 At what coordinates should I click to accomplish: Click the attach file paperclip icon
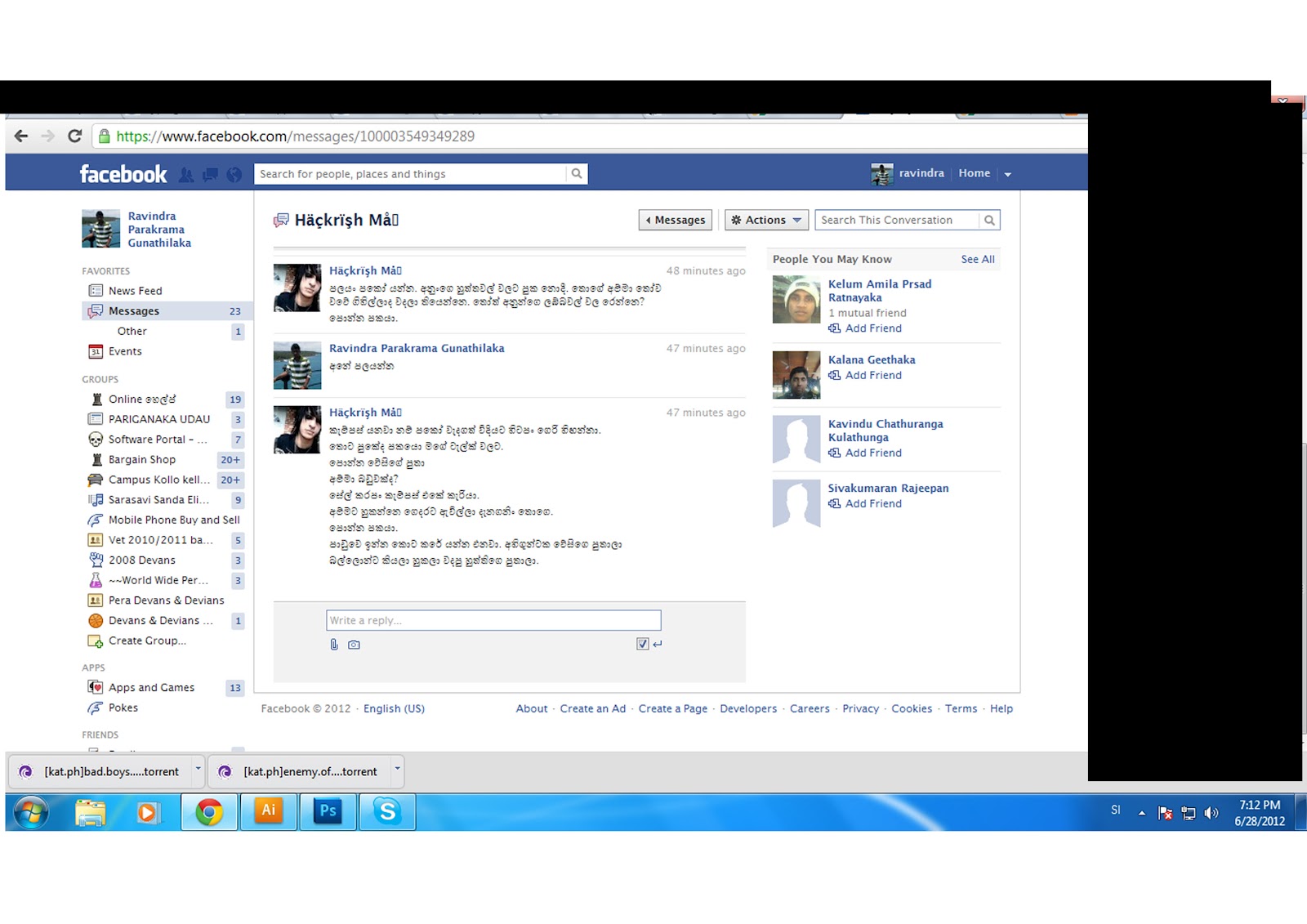point(334,645)
